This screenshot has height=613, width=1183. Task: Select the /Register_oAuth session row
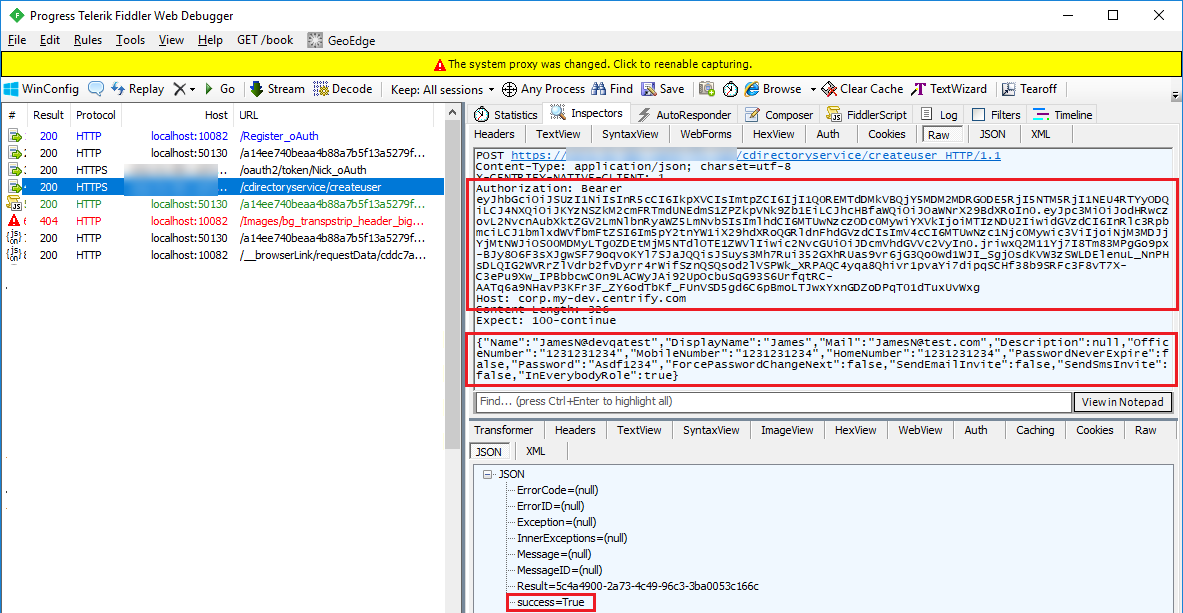[x=222, y=137]
